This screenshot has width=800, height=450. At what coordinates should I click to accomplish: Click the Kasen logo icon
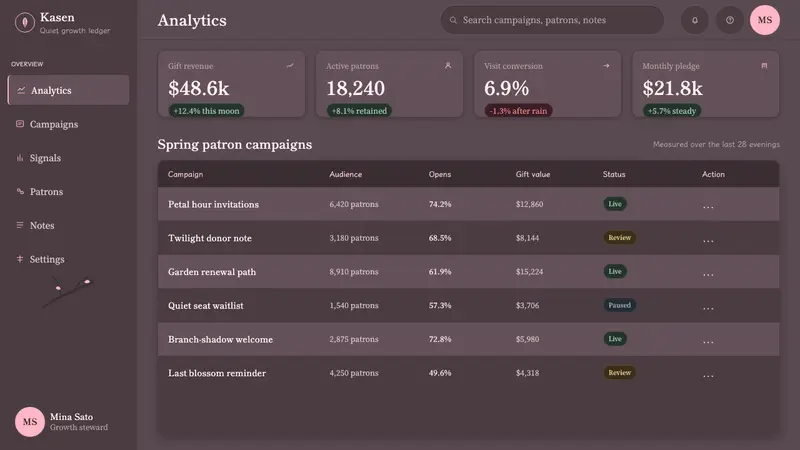(x=24, y=22)
